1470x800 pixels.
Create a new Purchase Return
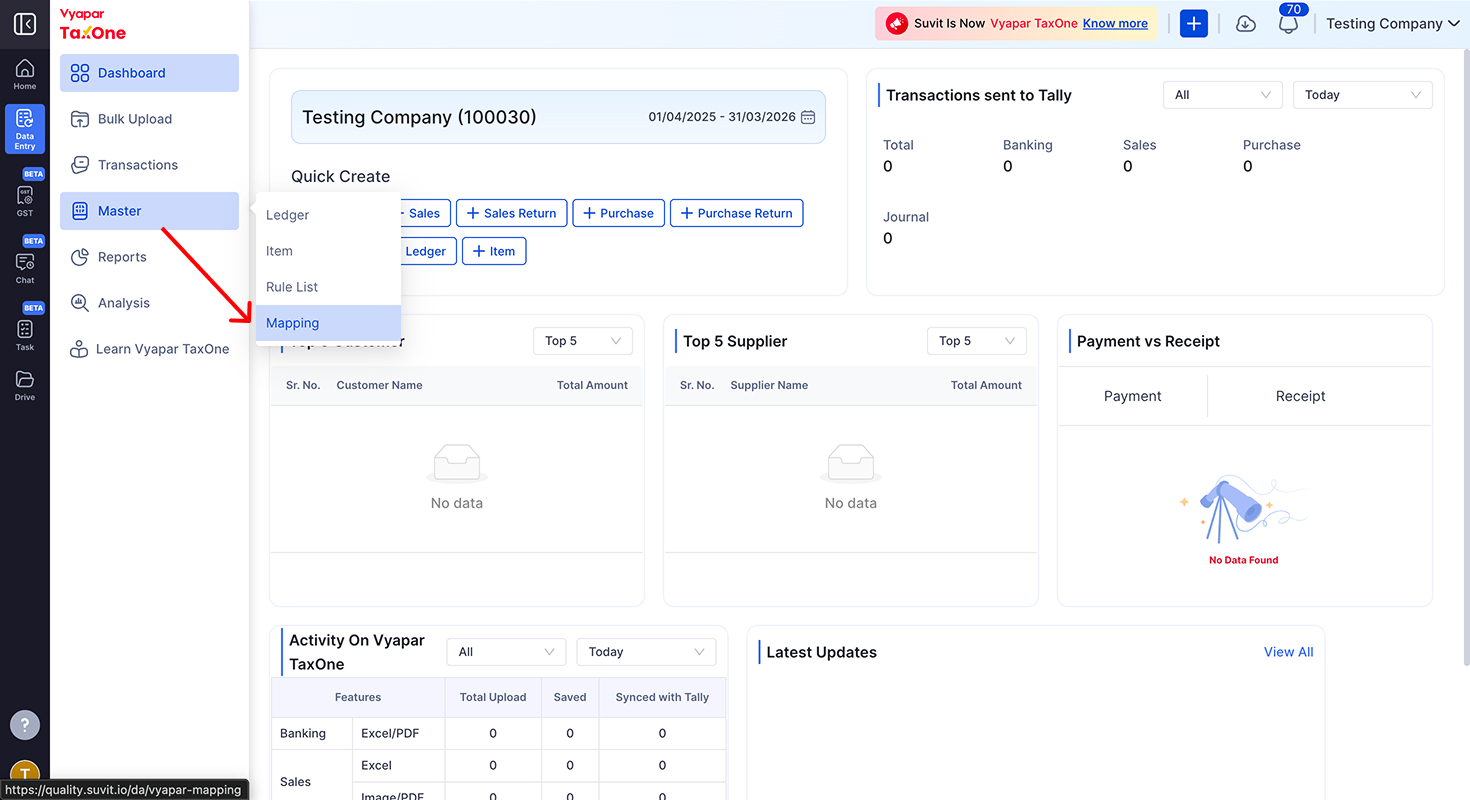tap(736, 213)
